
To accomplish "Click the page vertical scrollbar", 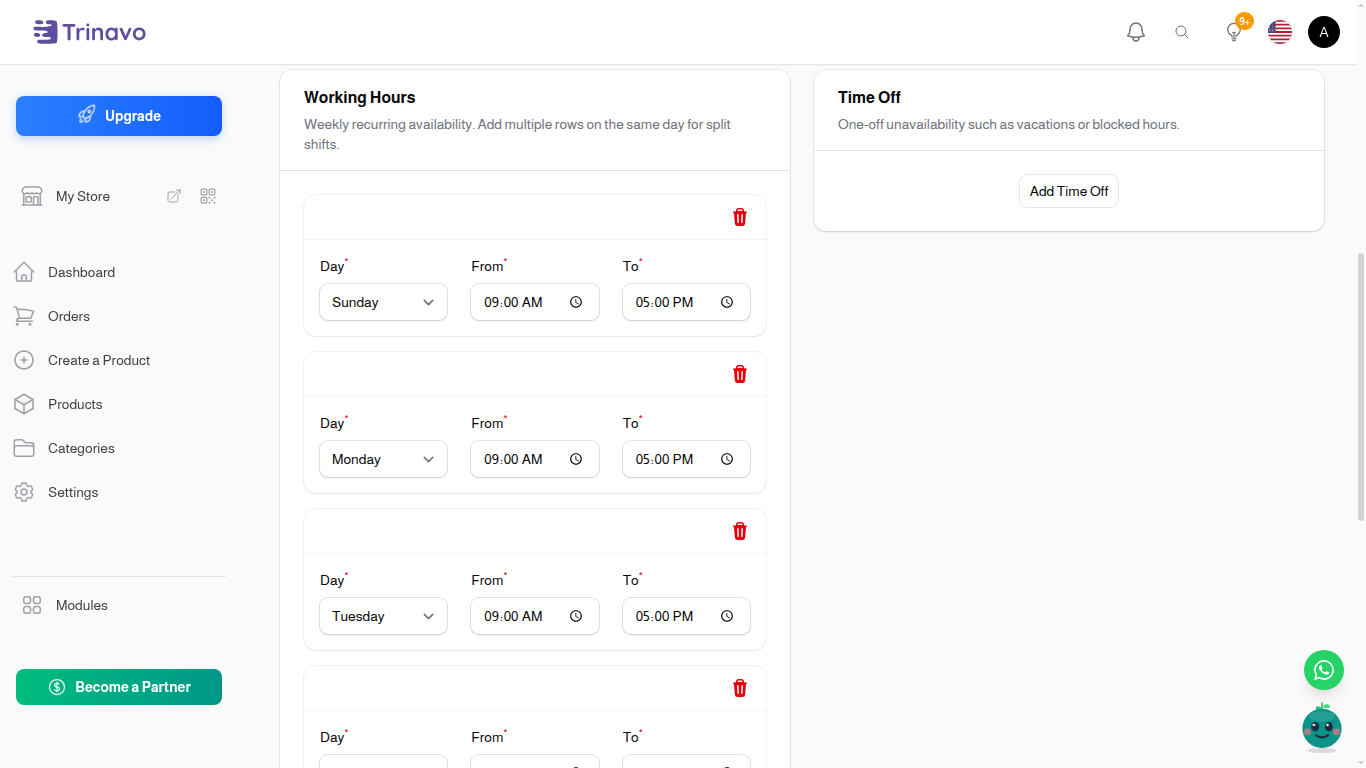I will click(x=1360, y=386).
